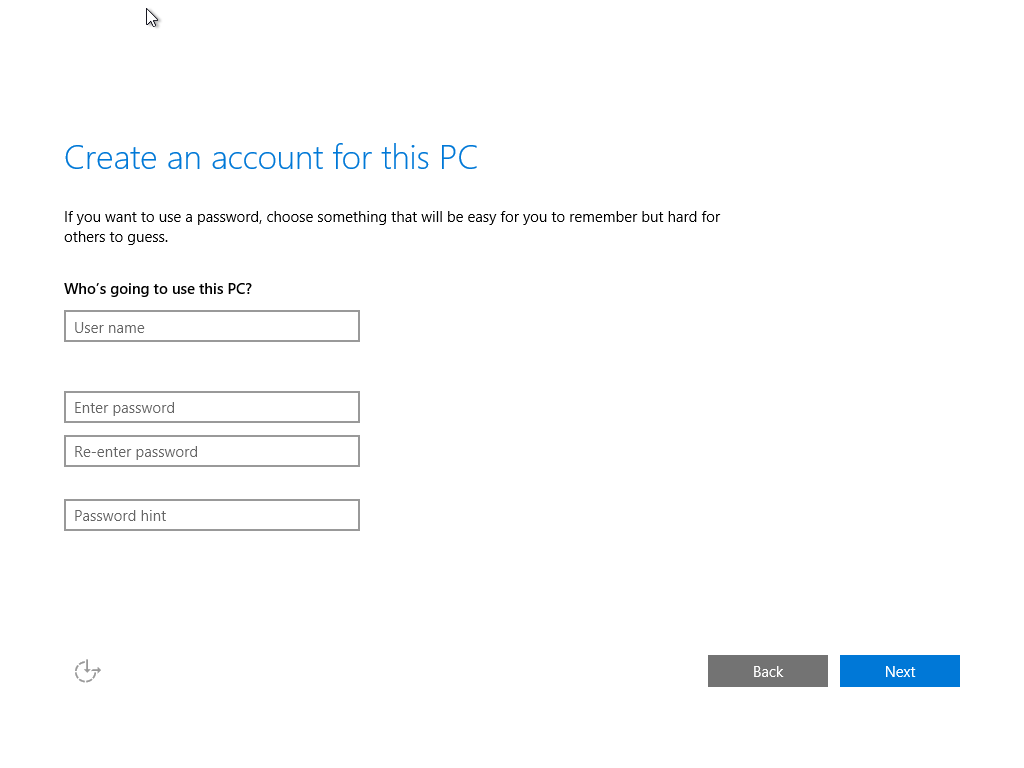Click into the Password hint box

pos(211,515)
